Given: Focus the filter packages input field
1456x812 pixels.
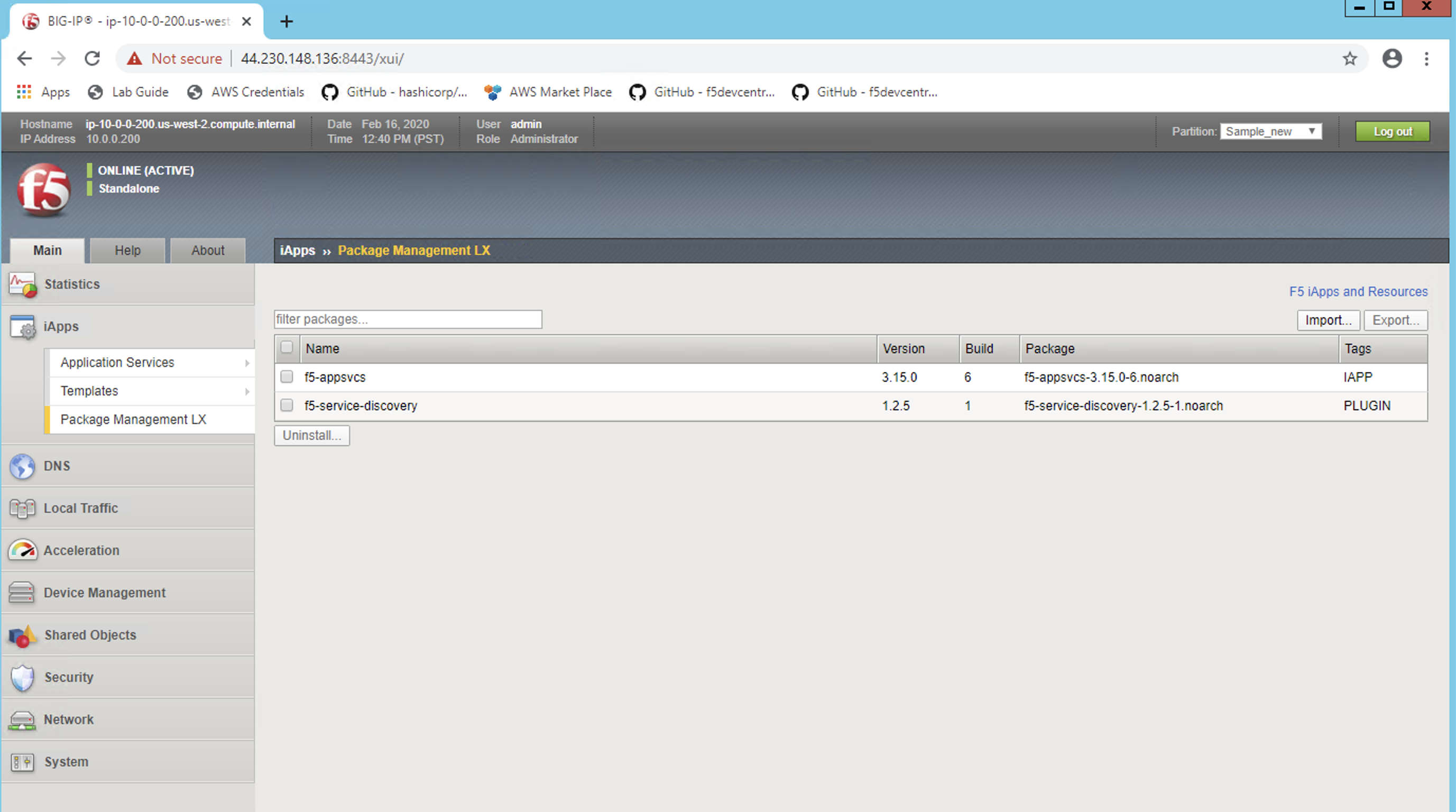Looking at the screenshot, I should click(408, 319).
